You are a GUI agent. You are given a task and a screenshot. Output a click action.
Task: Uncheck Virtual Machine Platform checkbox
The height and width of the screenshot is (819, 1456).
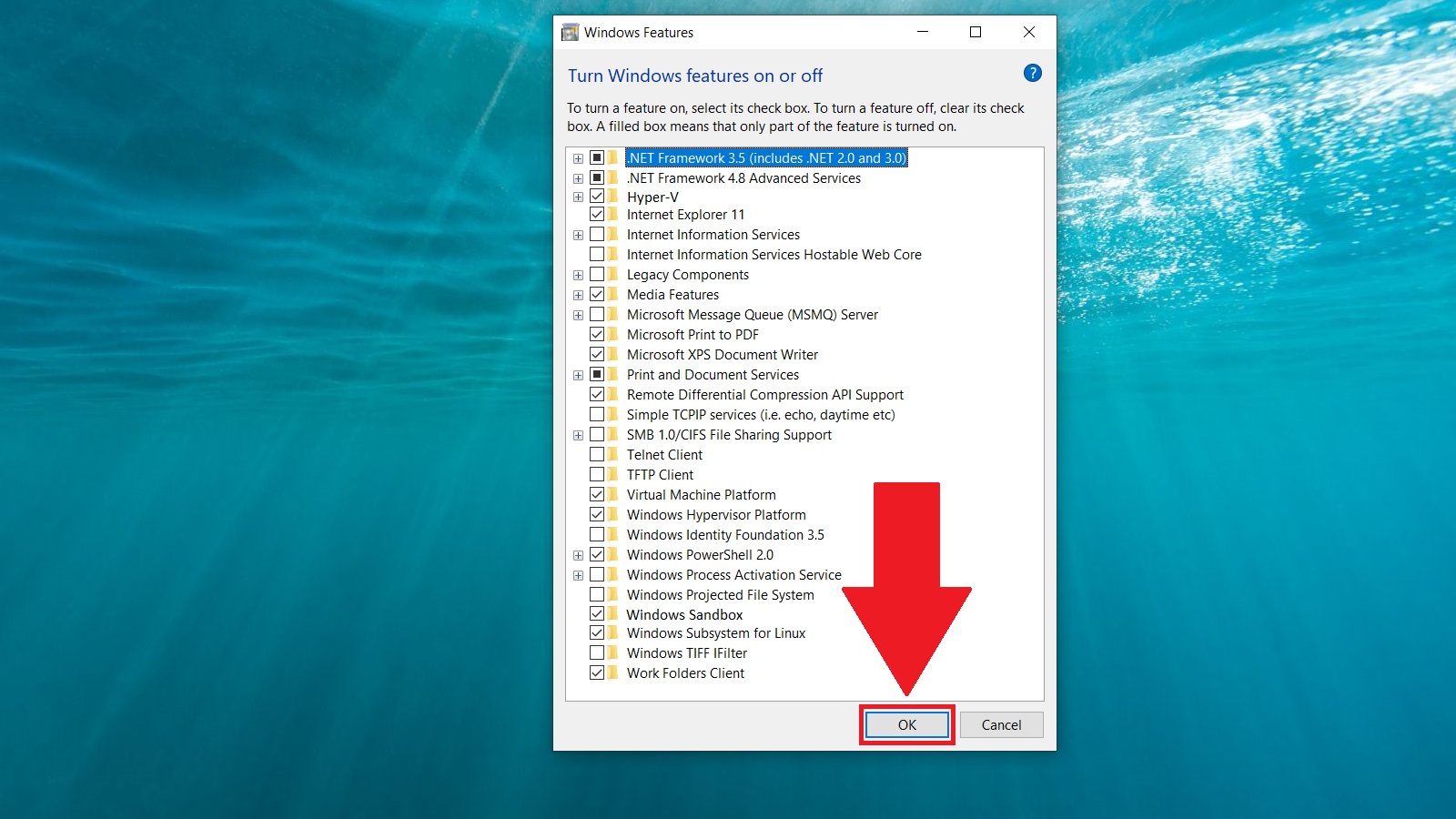click(x=597, y=494)
